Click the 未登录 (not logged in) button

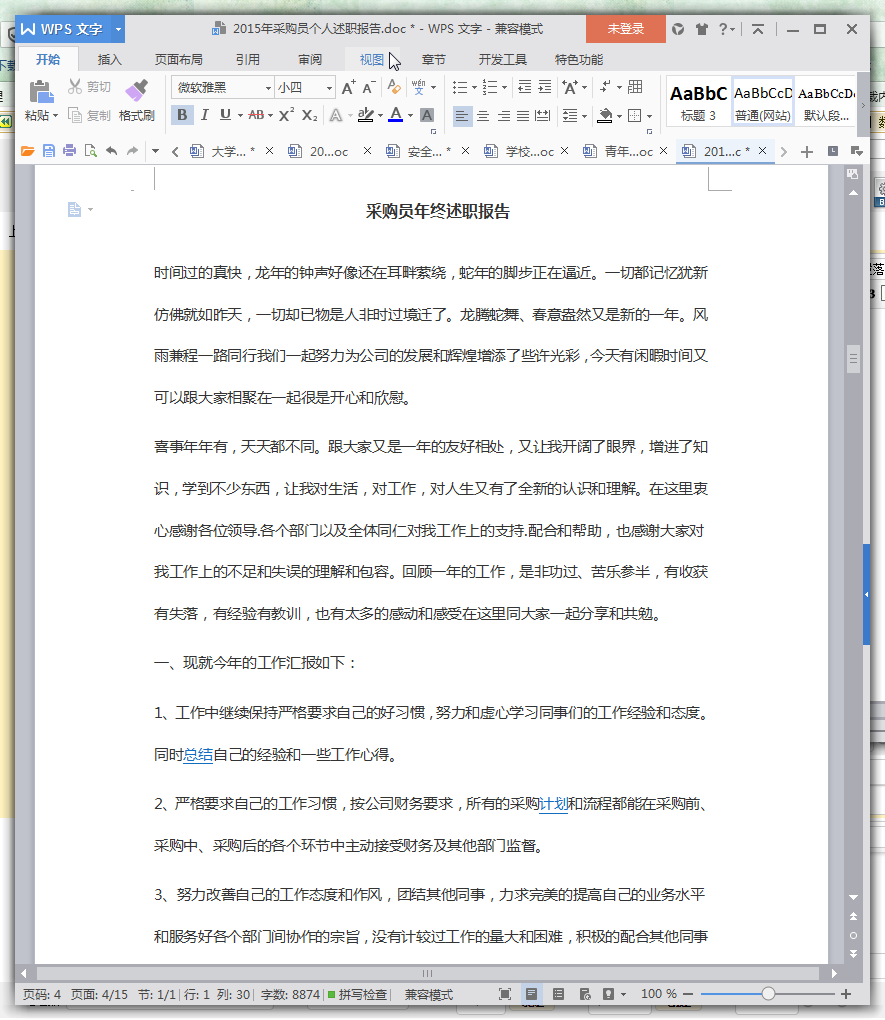click(625, 29)
